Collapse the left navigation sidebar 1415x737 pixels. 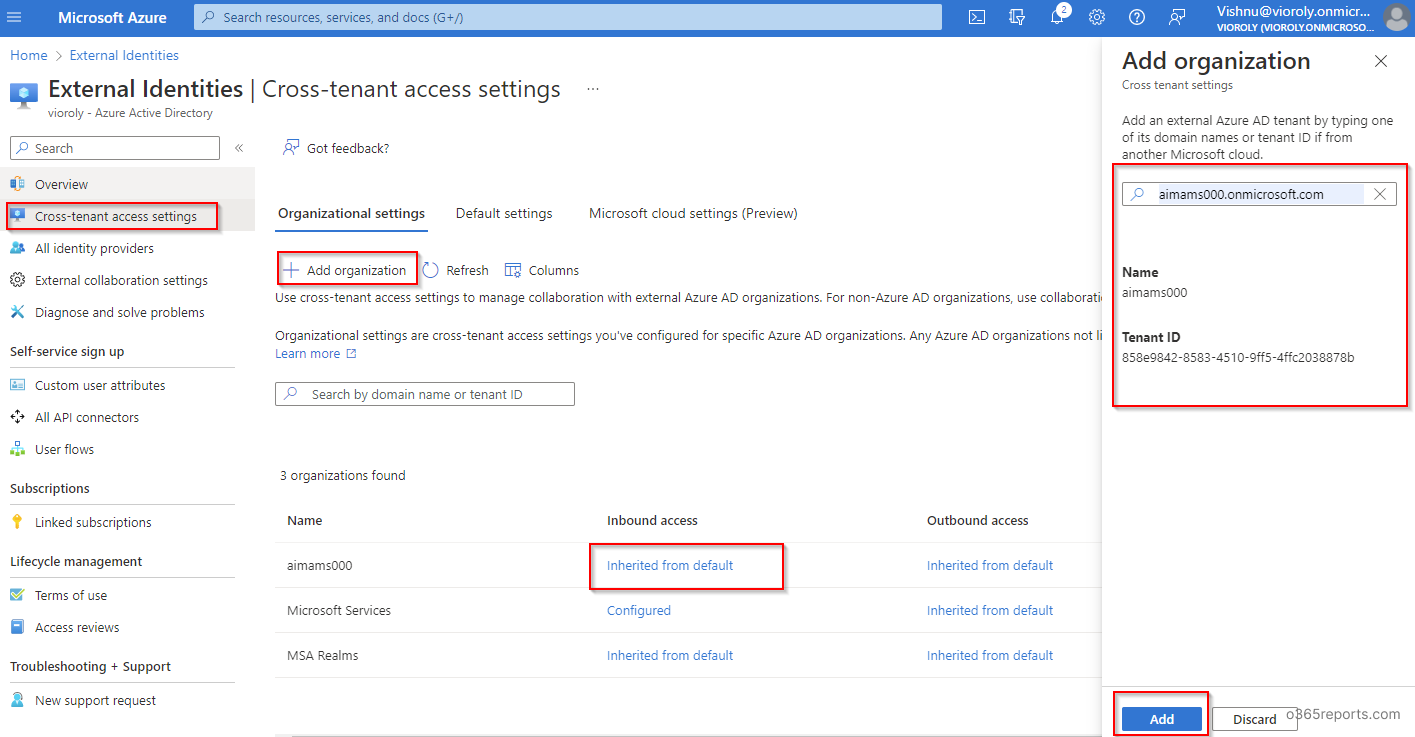pyautogui.click(x=239, y=148)
